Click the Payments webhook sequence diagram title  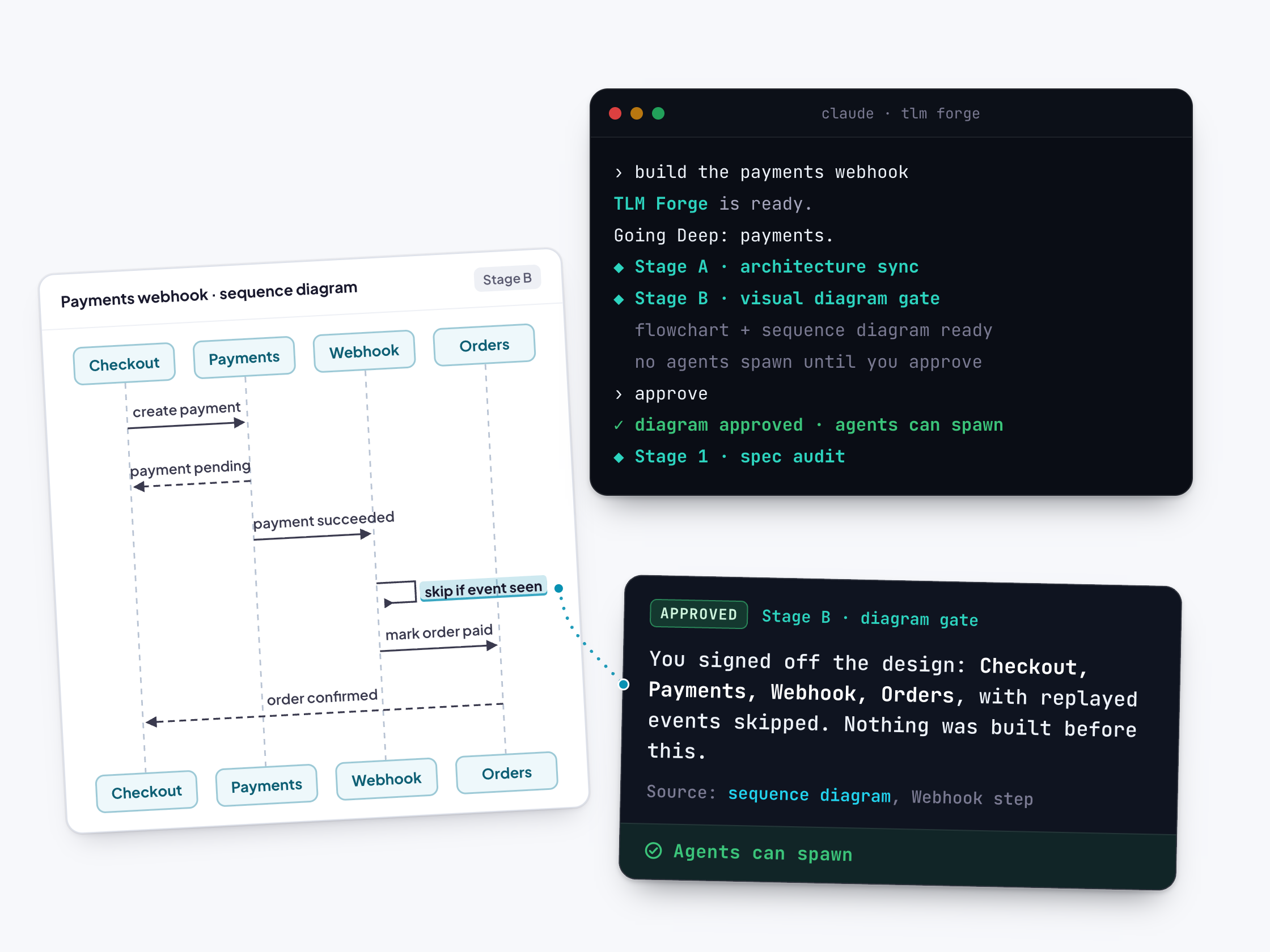209,294
